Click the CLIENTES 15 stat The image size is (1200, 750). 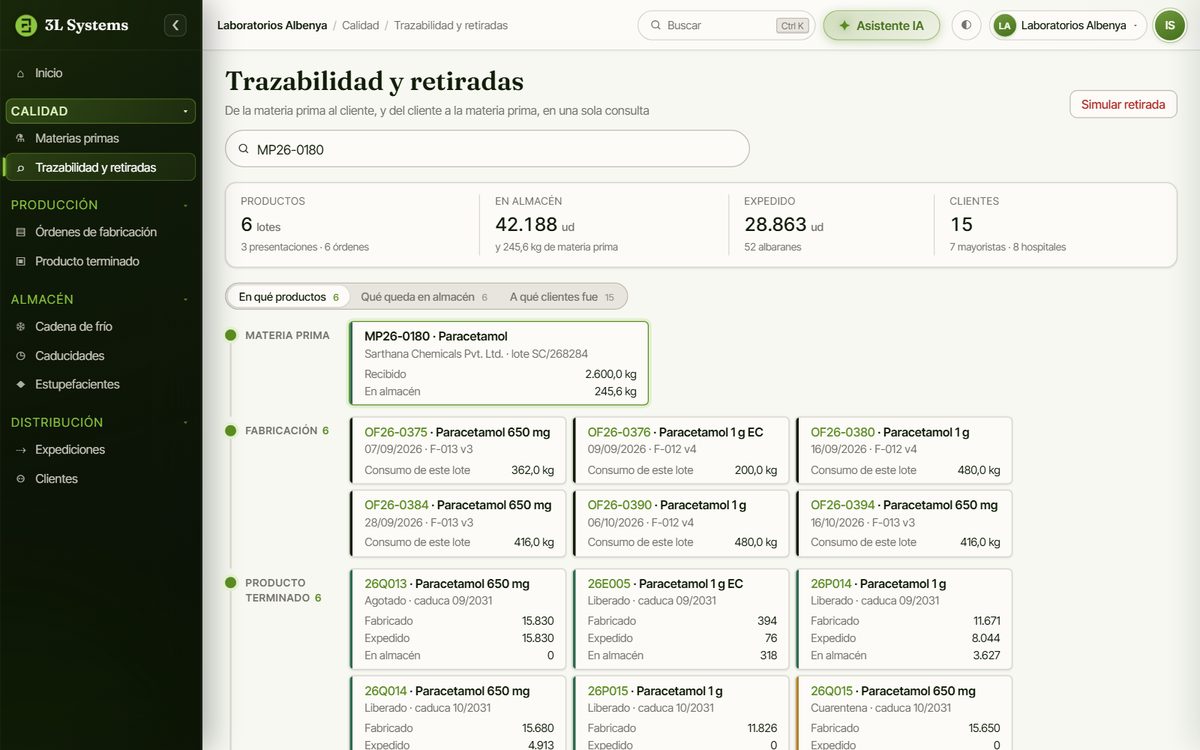pos(1050,224)
